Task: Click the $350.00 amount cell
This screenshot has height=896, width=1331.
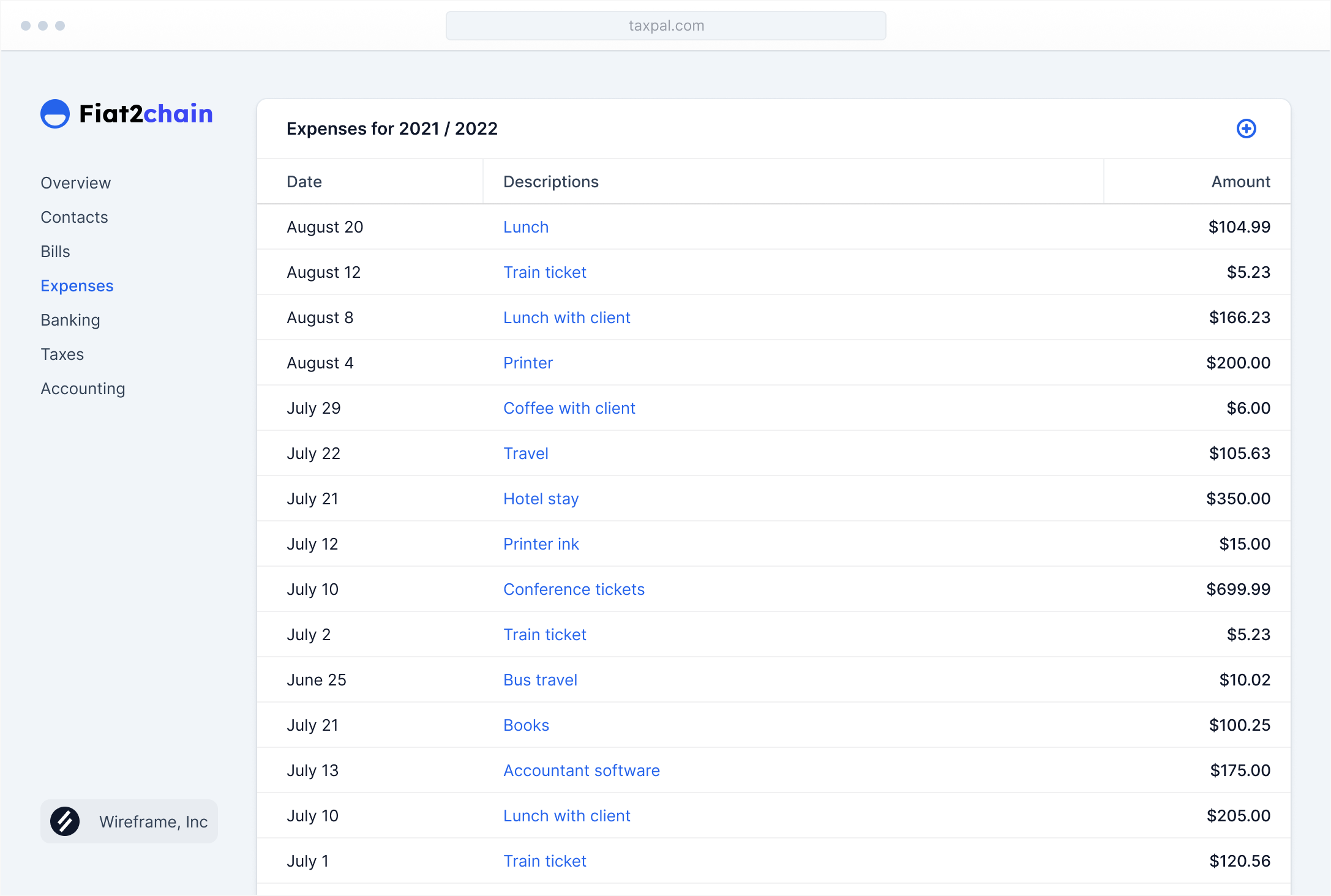Action: pos(1239,499)
